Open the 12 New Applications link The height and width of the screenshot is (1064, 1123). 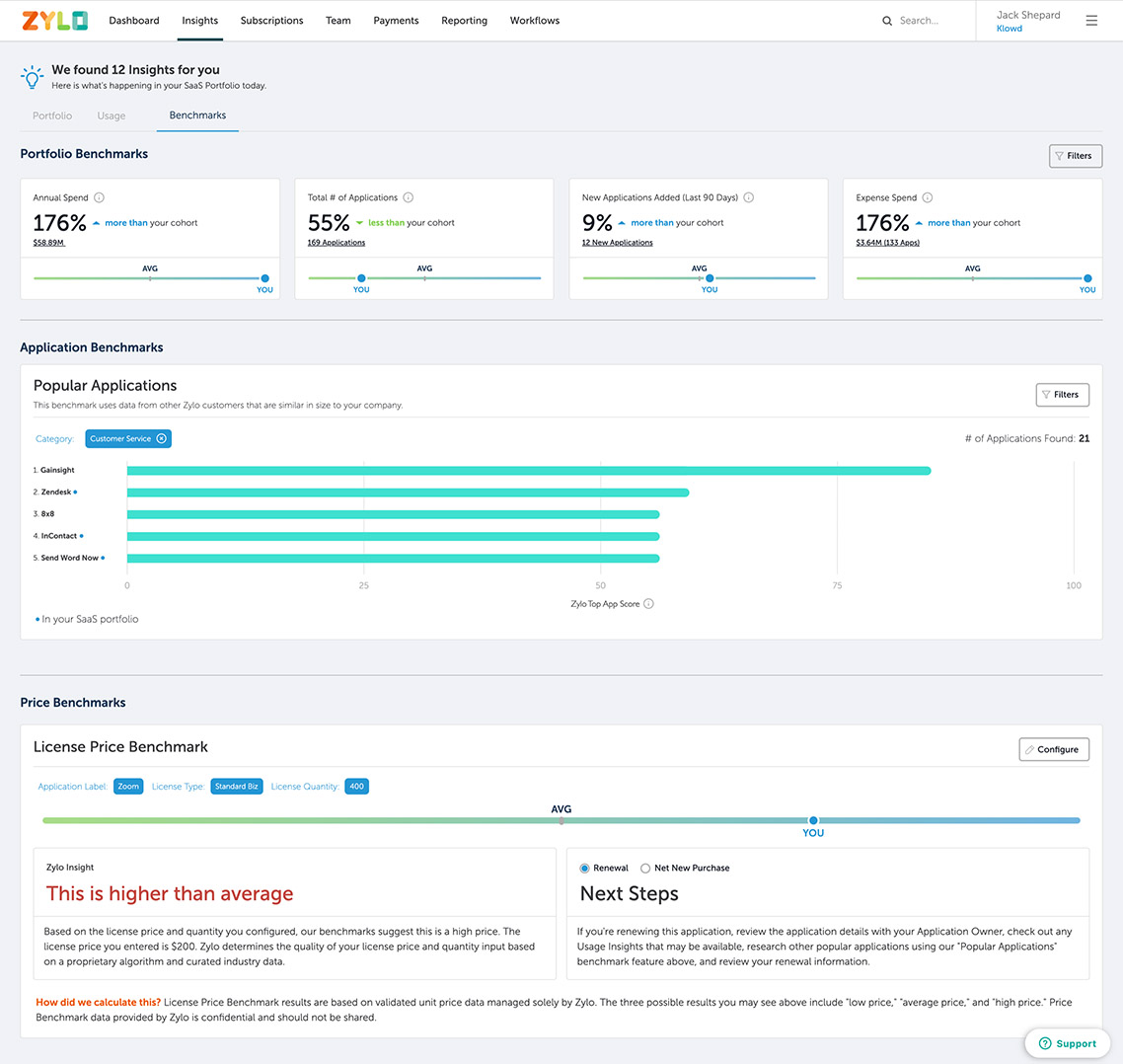pyautogui.click(x=618, y=243)
